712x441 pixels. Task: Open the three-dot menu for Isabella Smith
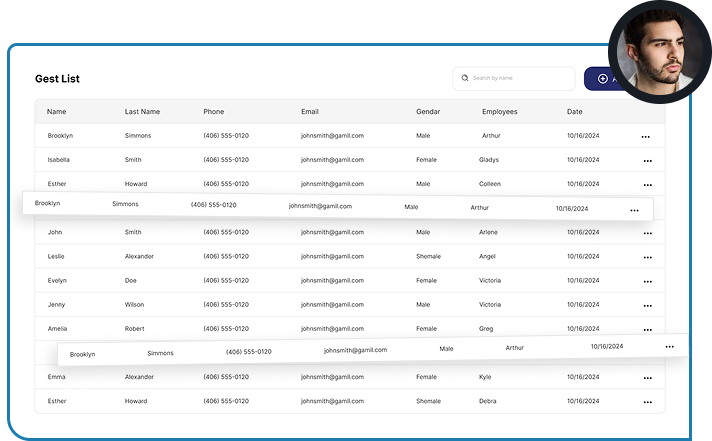pyautogui.click(x=647, y=160)
